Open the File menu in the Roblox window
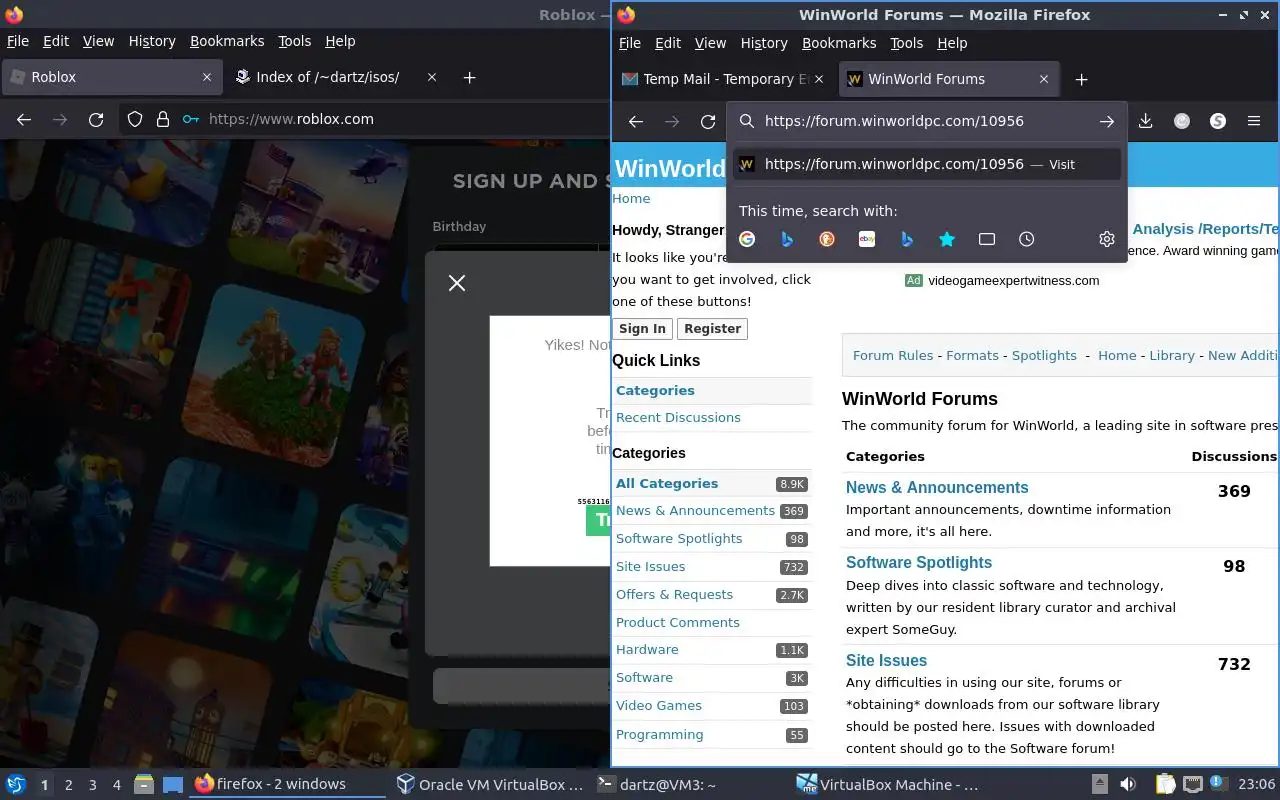 click(18, 41)
